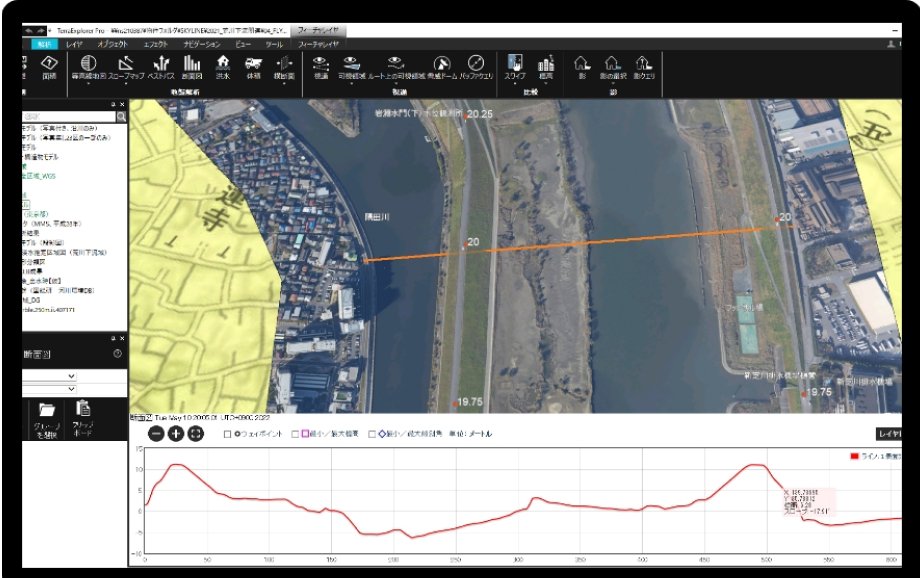Viewport: 920px width, 578px height.
Task: Switch to the ナビゲーション ribbon tab
Action: pos(202,44)
